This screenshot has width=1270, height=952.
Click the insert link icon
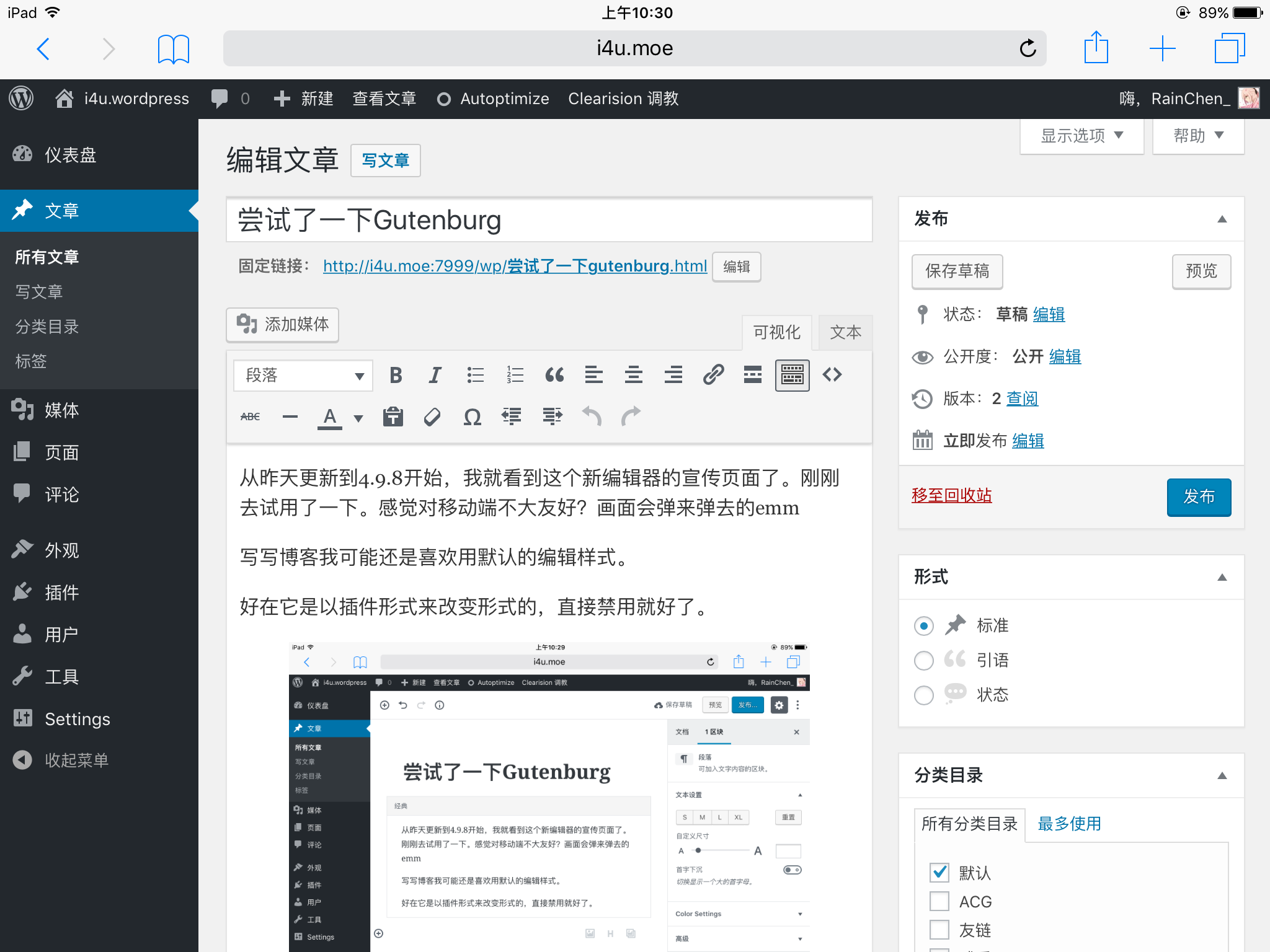pos(713,375)
